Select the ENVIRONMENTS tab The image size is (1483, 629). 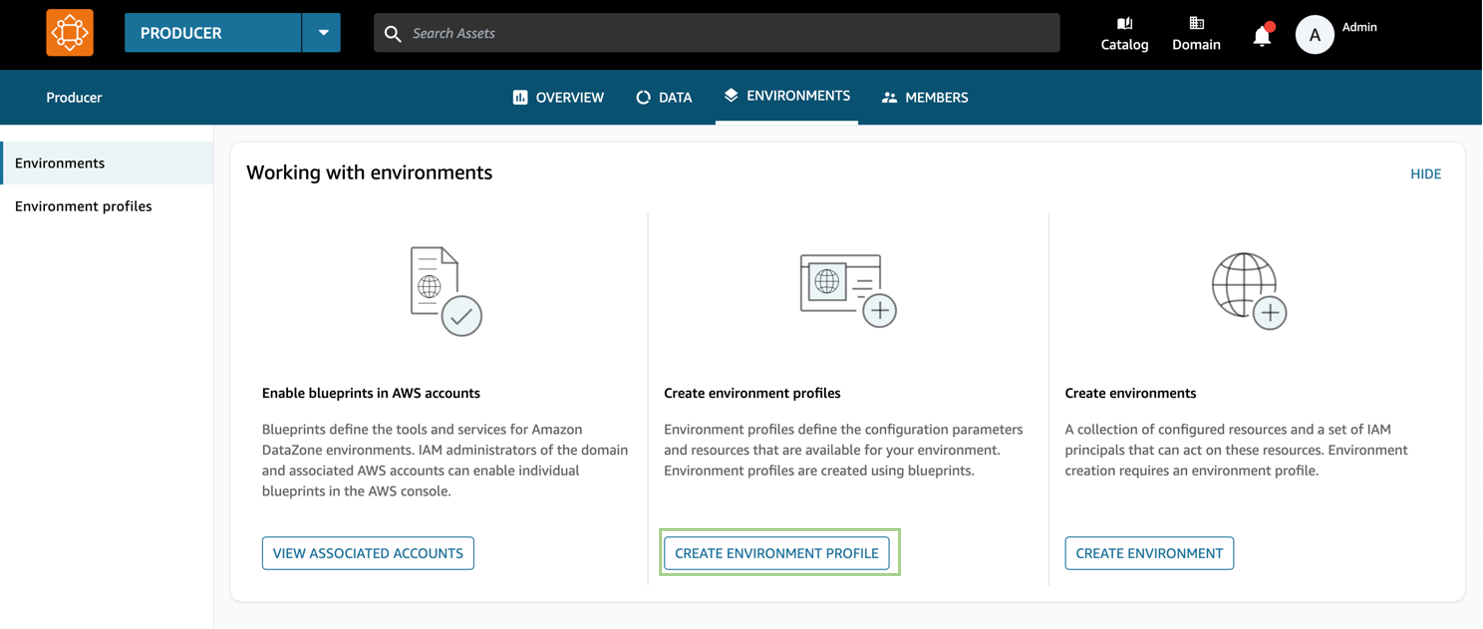click(x=787, y=96)
